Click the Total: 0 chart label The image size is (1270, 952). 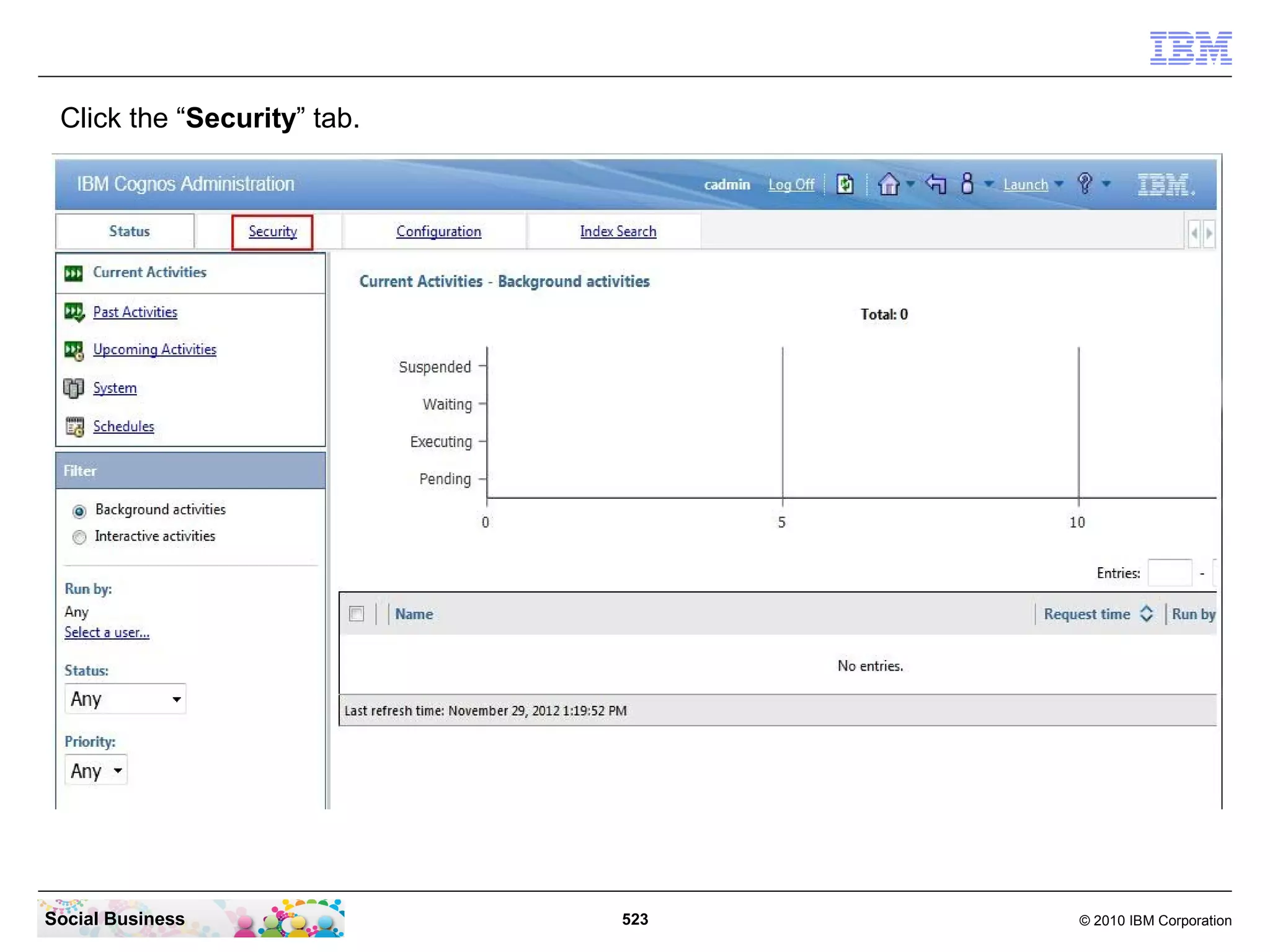[884, 314]
